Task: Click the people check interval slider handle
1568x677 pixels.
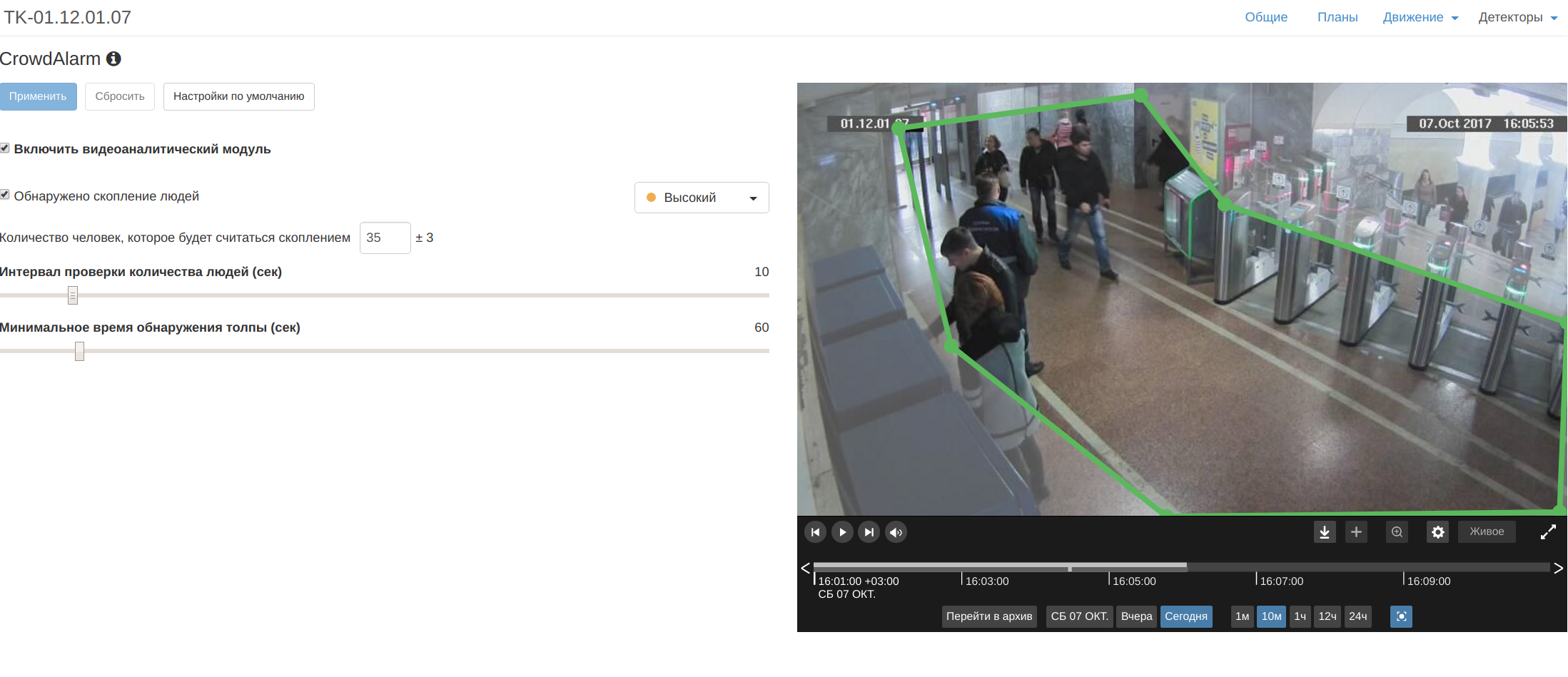Action: pos(73,295)
